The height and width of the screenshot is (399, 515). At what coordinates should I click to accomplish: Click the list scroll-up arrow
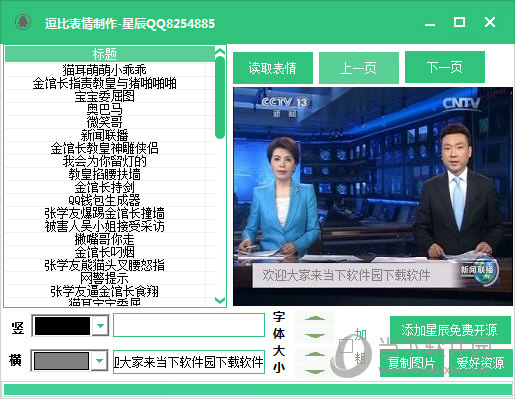tap(220, 51)
